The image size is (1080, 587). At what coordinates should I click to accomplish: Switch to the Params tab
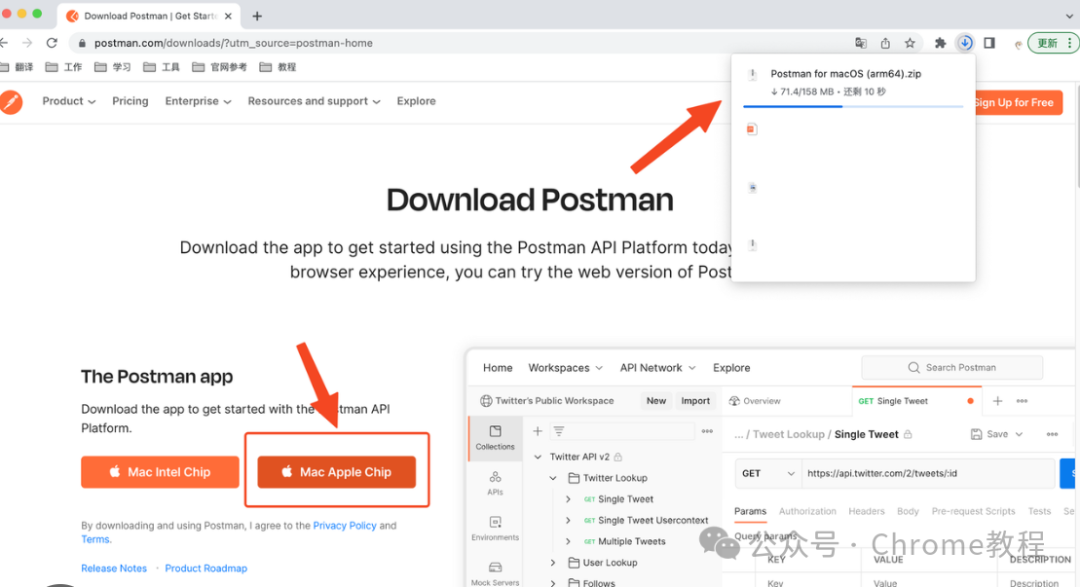(750, 511)
